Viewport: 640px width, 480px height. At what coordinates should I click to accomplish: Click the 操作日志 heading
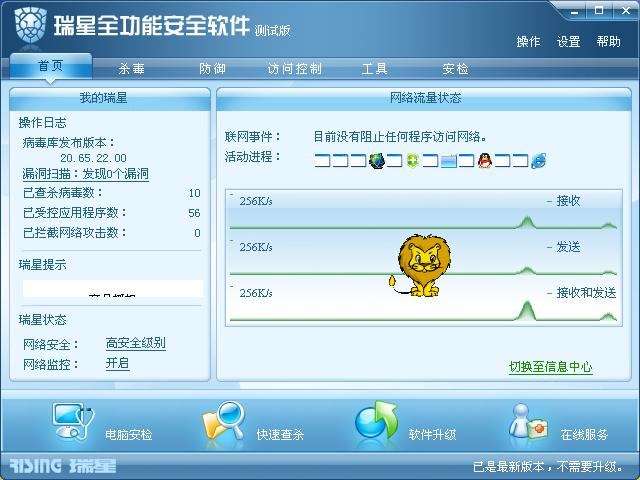pos(42,122)
